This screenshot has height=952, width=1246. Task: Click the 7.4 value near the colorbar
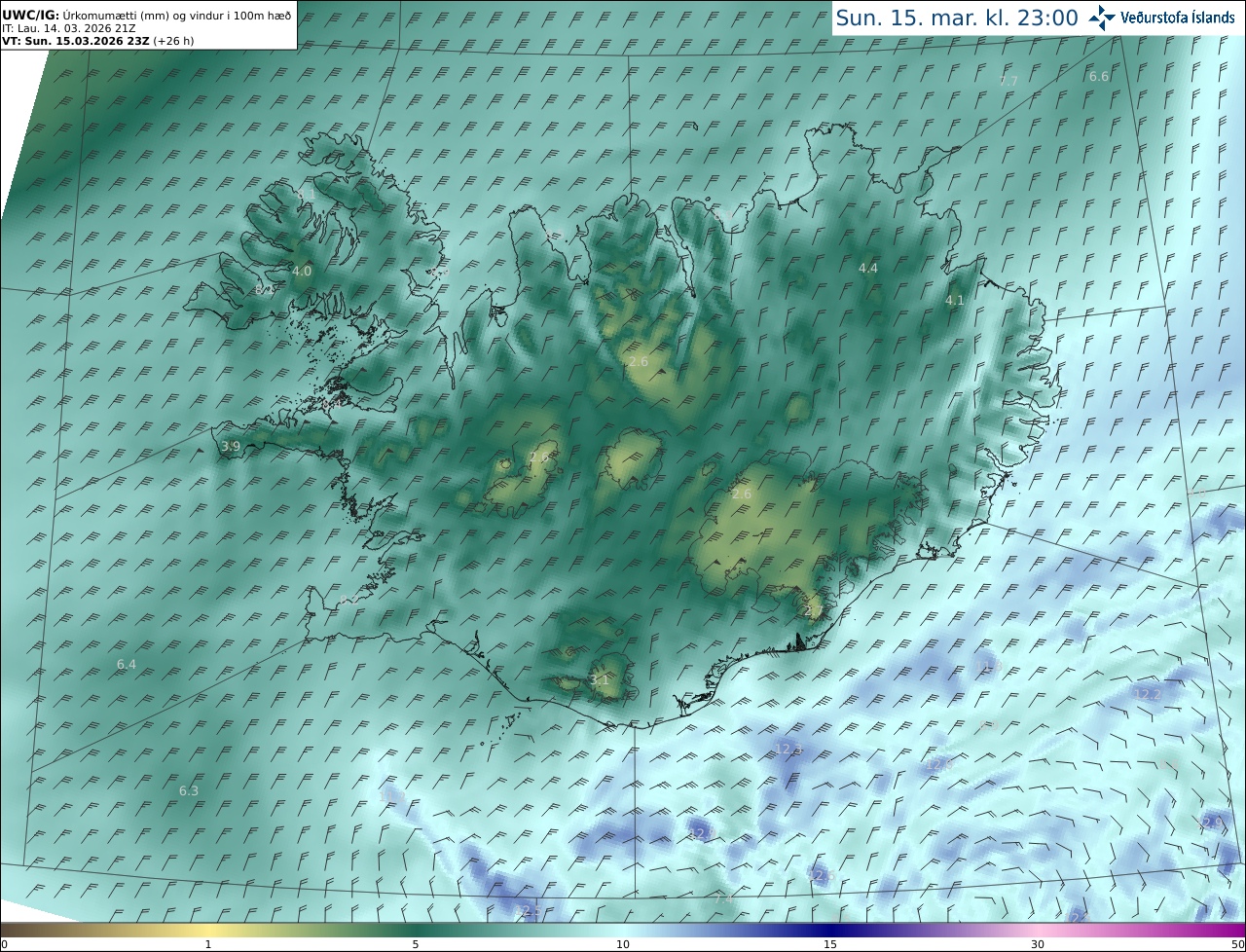tap(723, 899)
